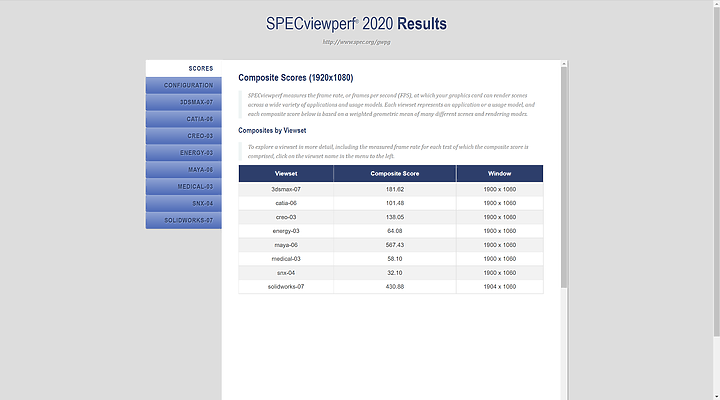Select the medical-03 table cell
This screenshot has height=400, width=720.
click(286, 259)
